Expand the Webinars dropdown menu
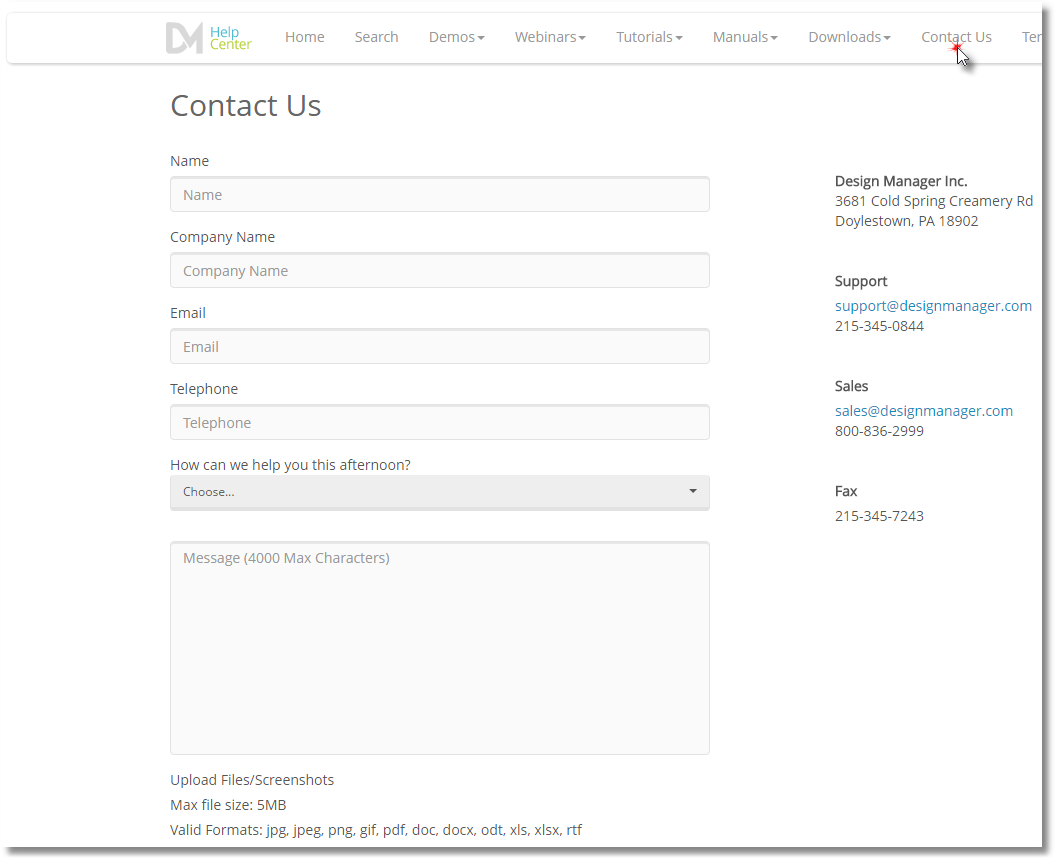The width and height of the screenshot is (1056, 861). point(550,37)
